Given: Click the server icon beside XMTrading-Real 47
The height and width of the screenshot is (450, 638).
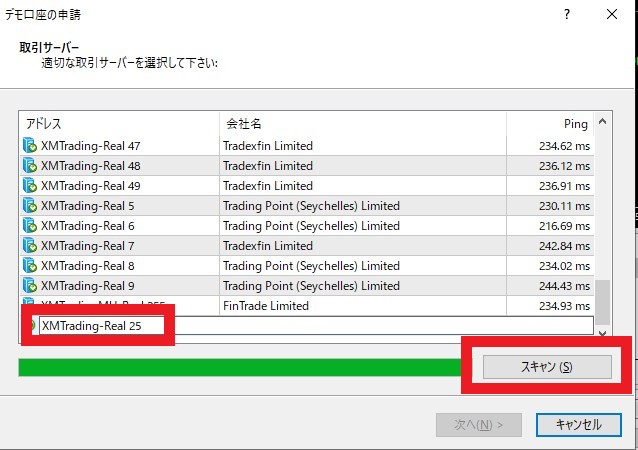Looking at the screenshot, I should pos(29,146).
